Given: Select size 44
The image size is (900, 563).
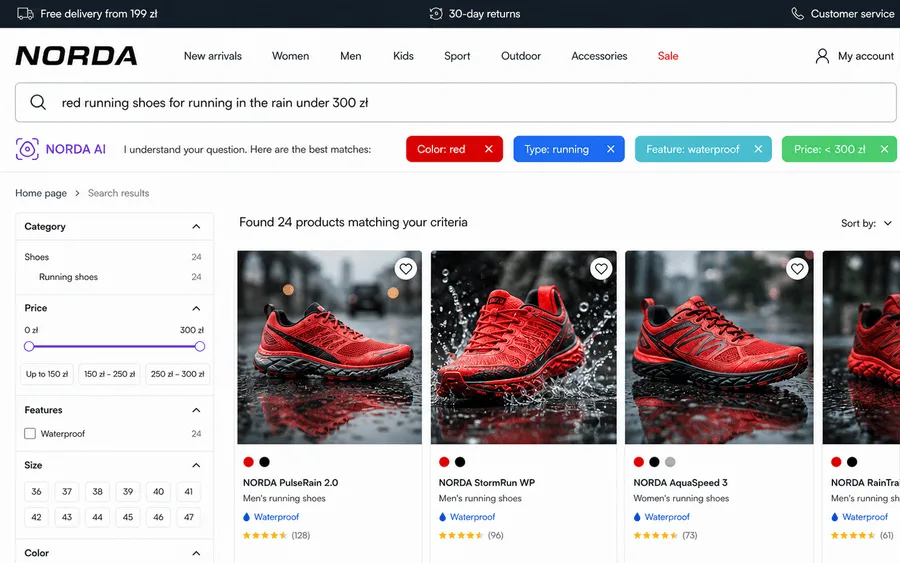Looking at the screenshot, I should coord(98,518).
